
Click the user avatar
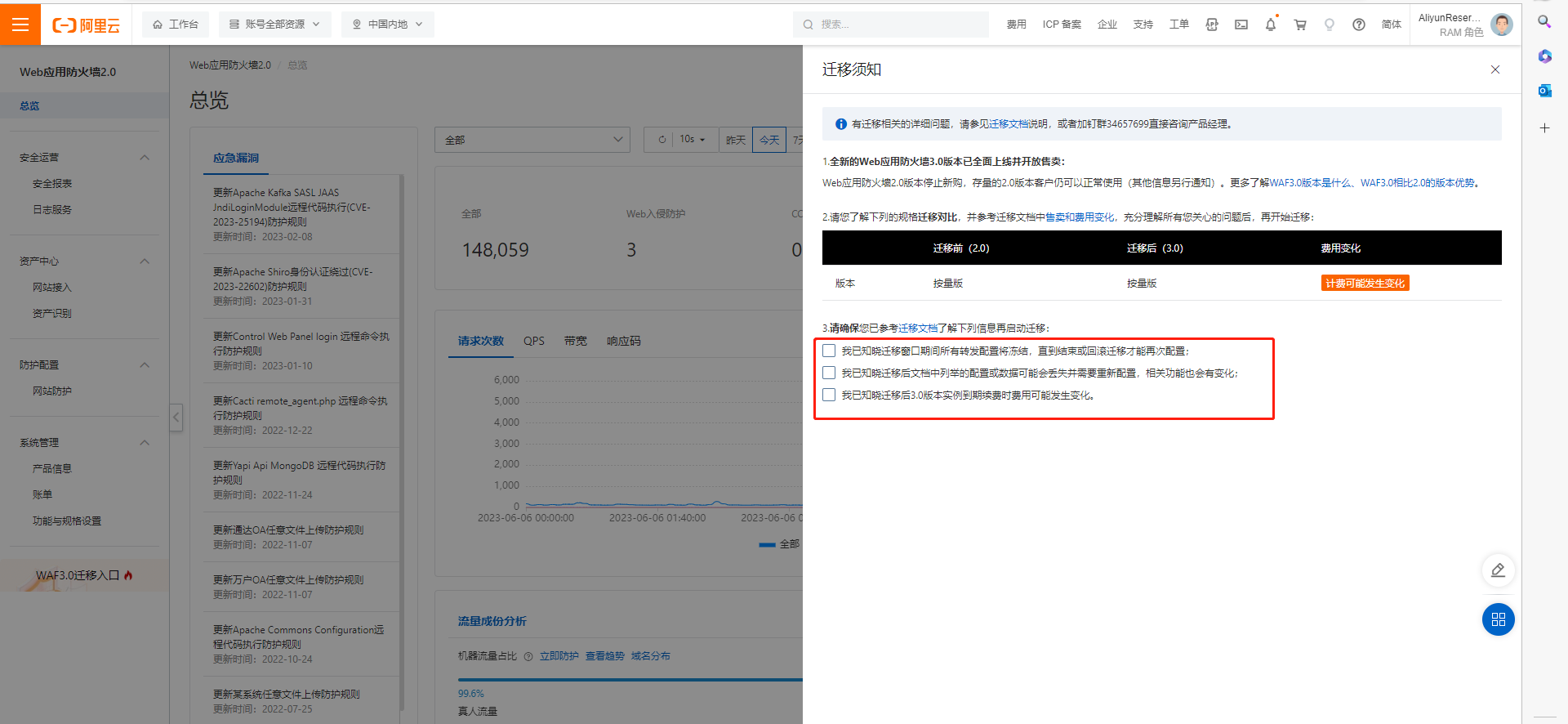[x=1501, y=25]
